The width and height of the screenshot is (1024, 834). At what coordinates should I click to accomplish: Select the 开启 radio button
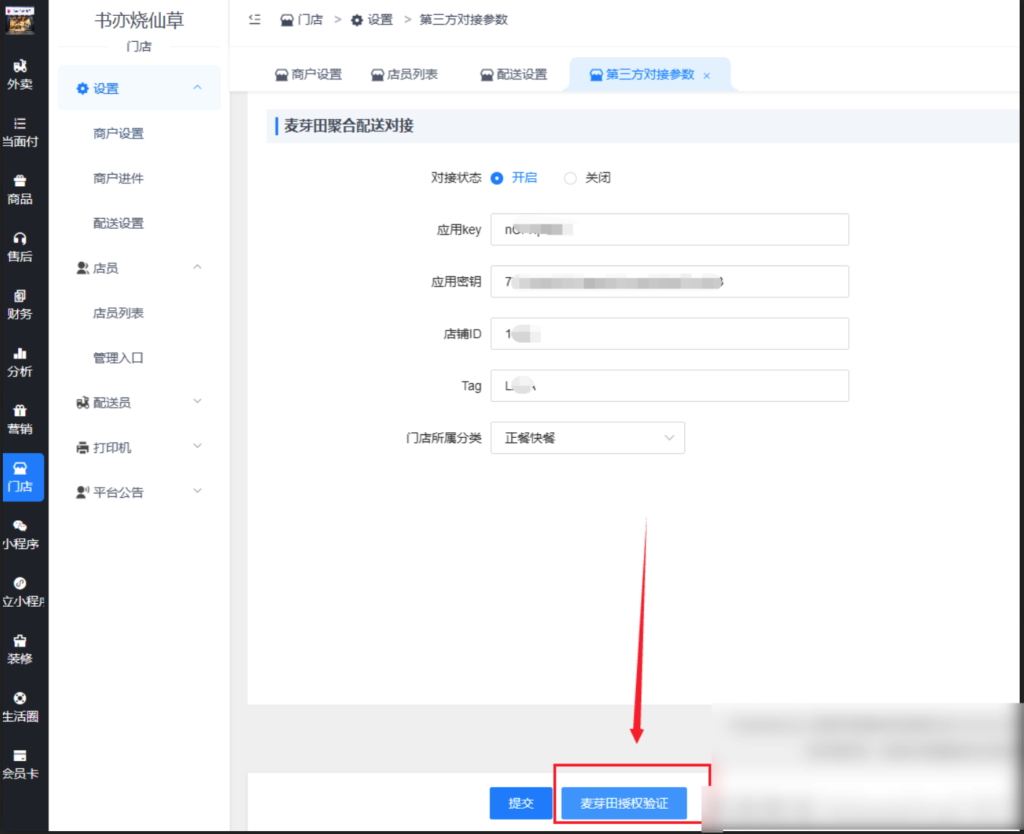tap(499, 178)
